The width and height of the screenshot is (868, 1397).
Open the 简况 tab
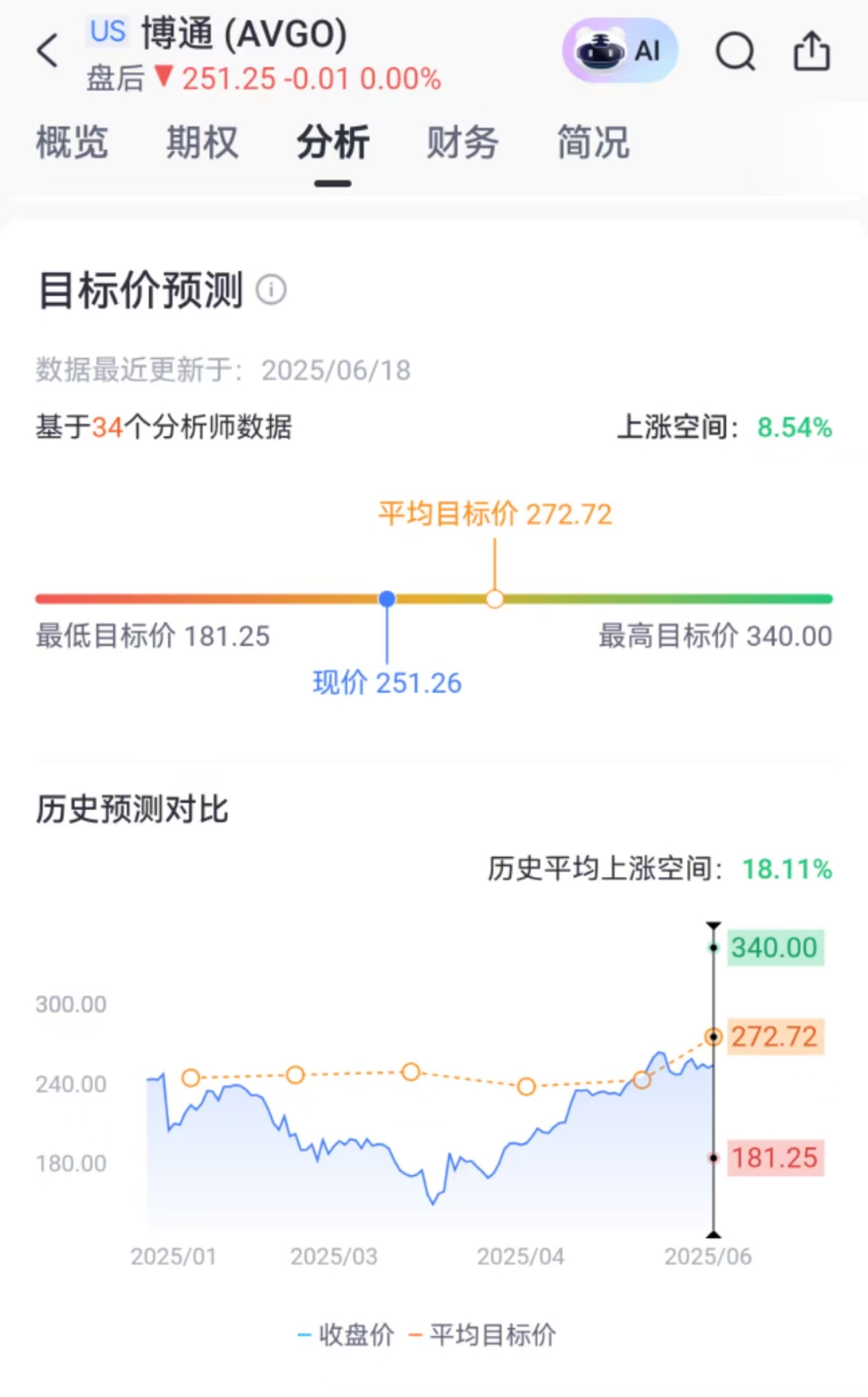pyautogui.click(x=593, y=143)
